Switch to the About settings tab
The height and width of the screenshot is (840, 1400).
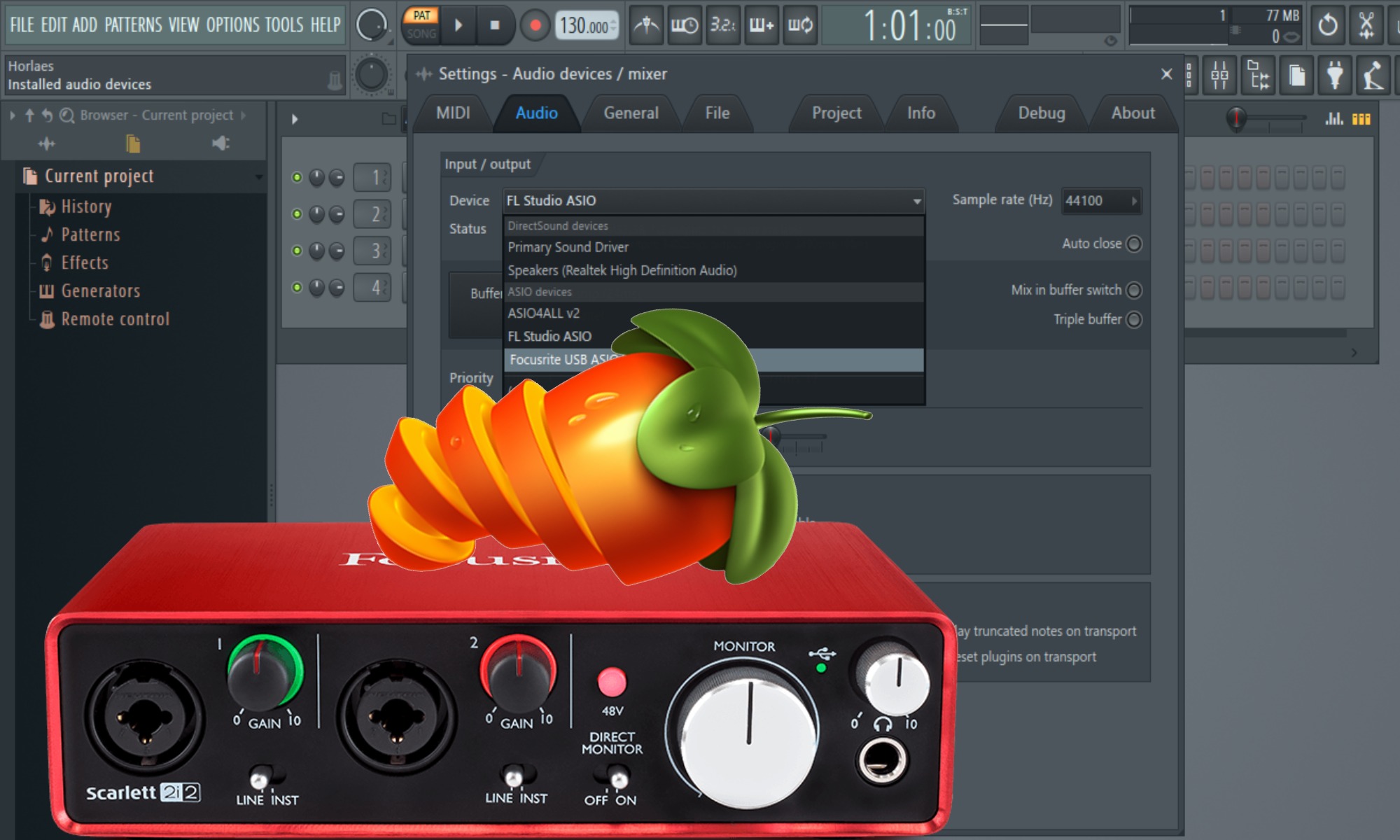[x=1133, y=113]
